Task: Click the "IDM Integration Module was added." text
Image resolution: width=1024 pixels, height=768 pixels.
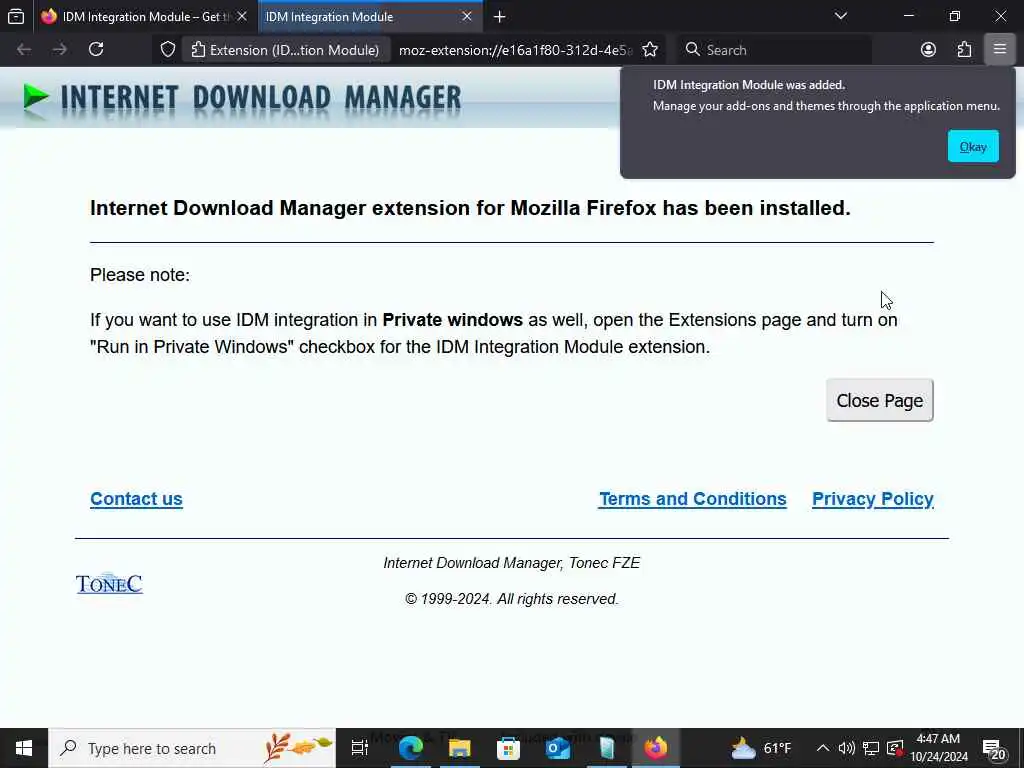Action: coord(749,85)
